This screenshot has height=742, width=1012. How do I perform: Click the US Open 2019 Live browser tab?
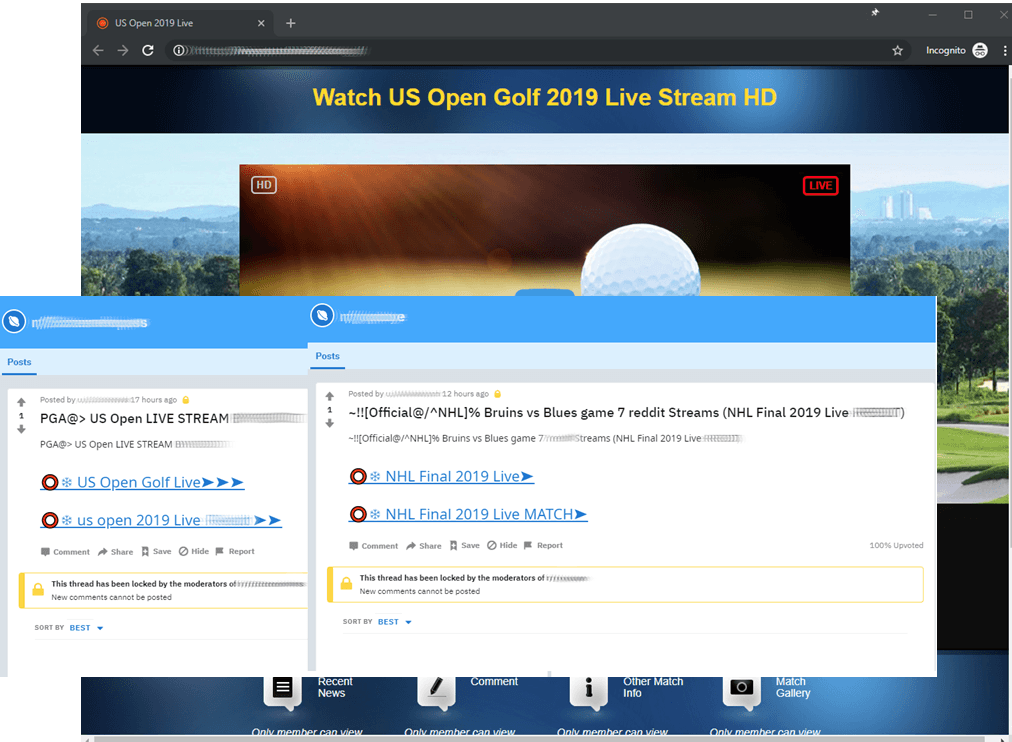180,23
